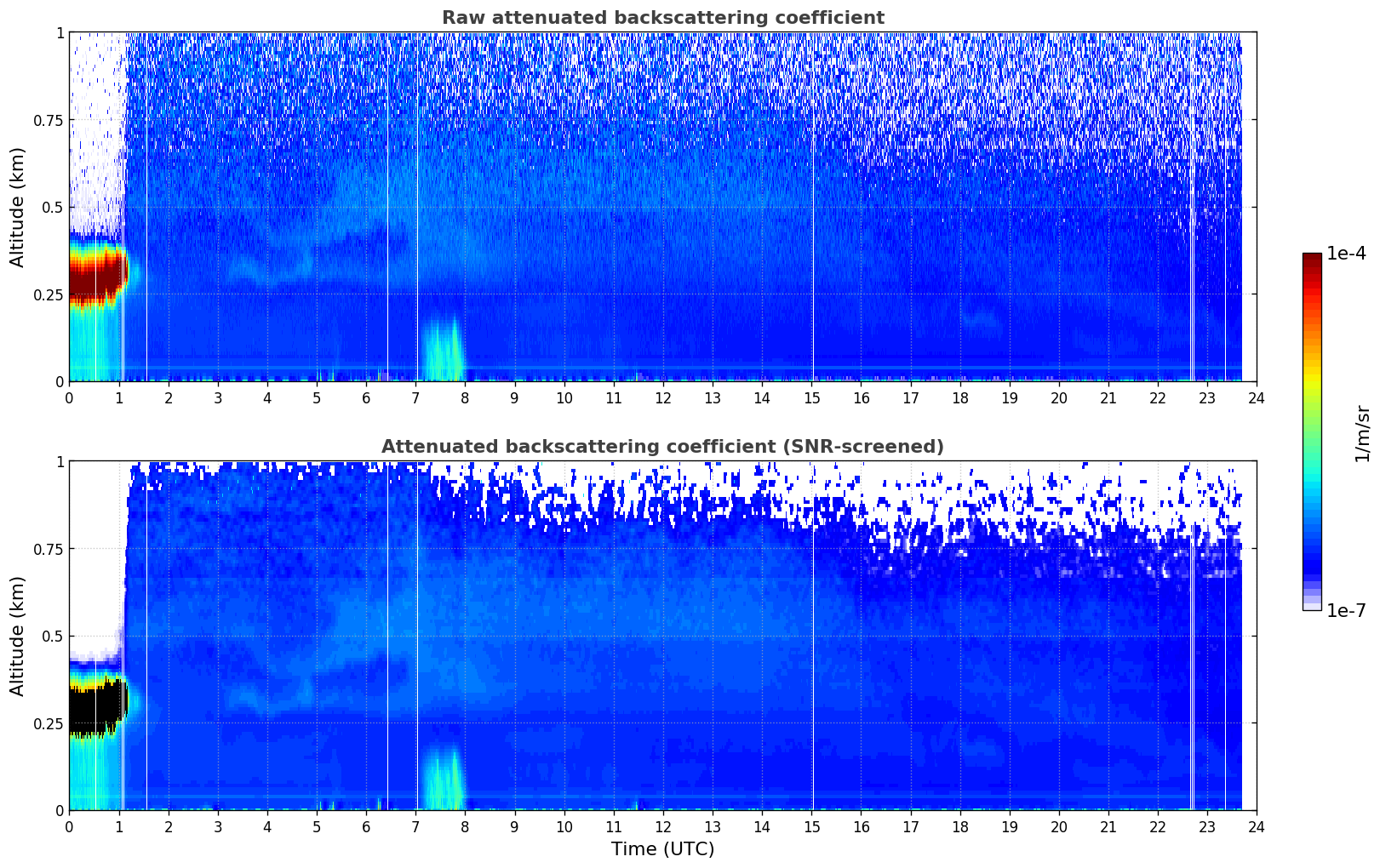Click the top plot's "Altitude (km)" label
1380x868 pixels.
(18, 207)
